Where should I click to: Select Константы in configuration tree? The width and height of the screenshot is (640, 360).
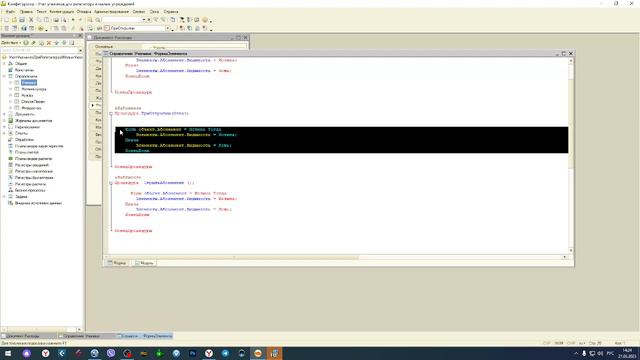click(x=24, y=70)
